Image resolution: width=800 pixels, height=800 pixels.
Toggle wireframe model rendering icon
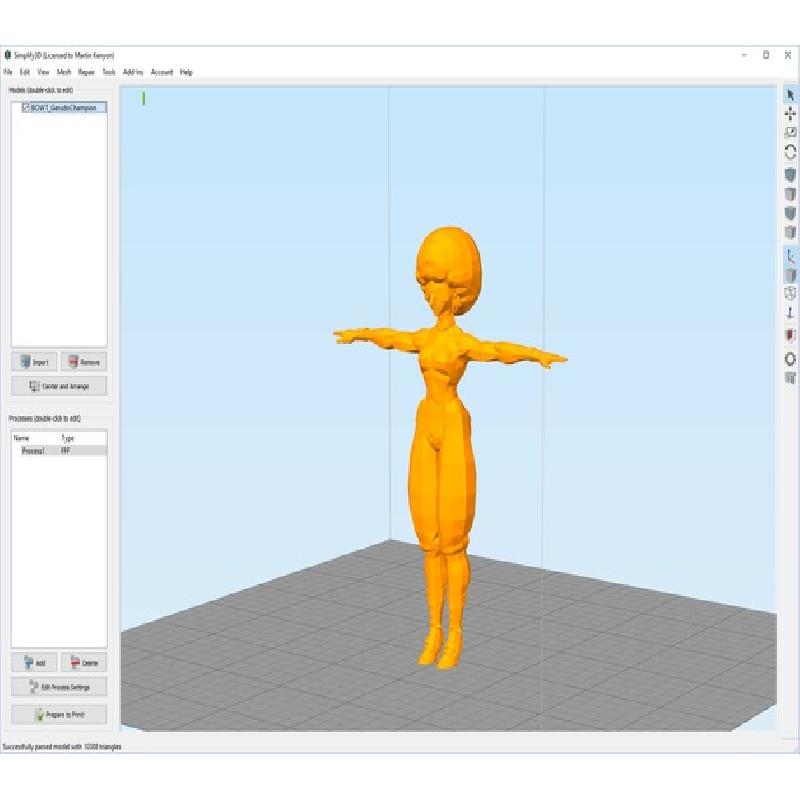pyautogui.click(x=790, y=294)
